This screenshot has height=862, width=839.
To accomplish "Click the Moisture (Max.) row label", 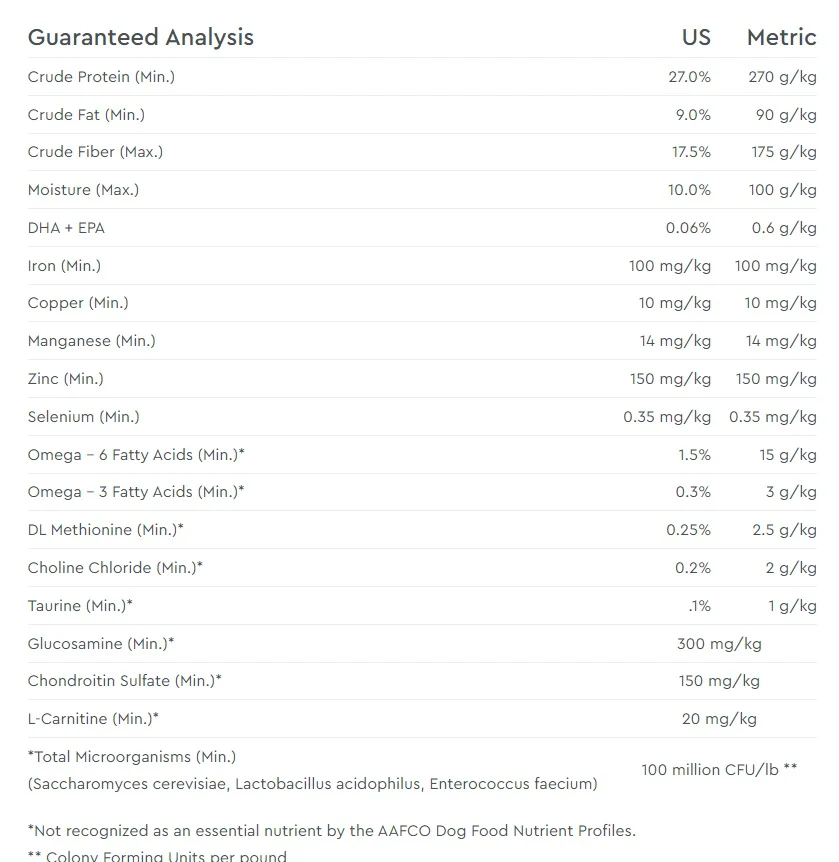I will point(84,190).
